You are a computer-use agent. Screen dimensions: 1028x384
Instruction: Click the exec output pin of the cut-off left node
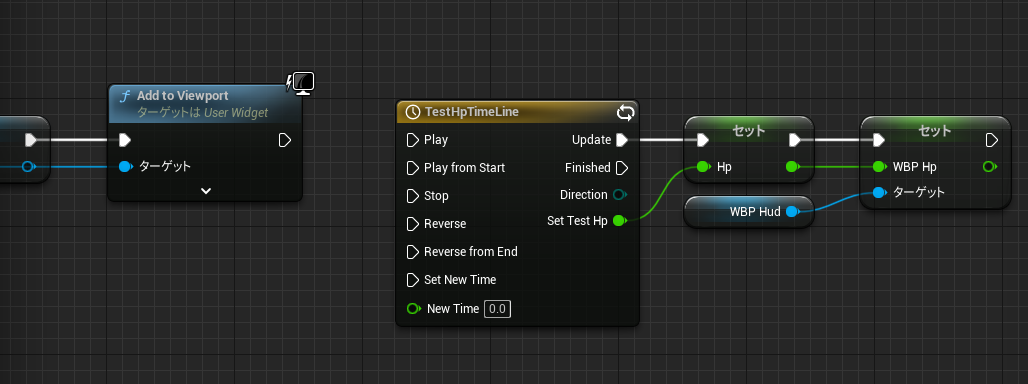point(31,140)
